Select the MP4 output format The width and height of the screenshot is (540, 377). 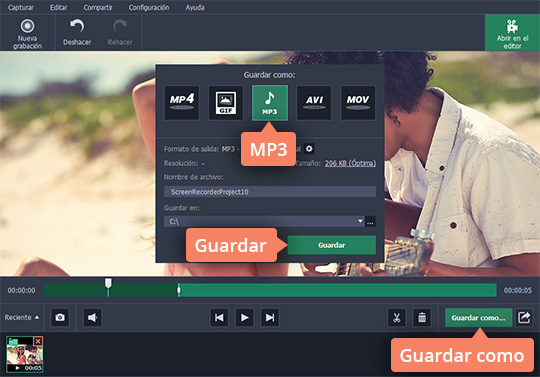pyautogui.click(x=182, y=103)
